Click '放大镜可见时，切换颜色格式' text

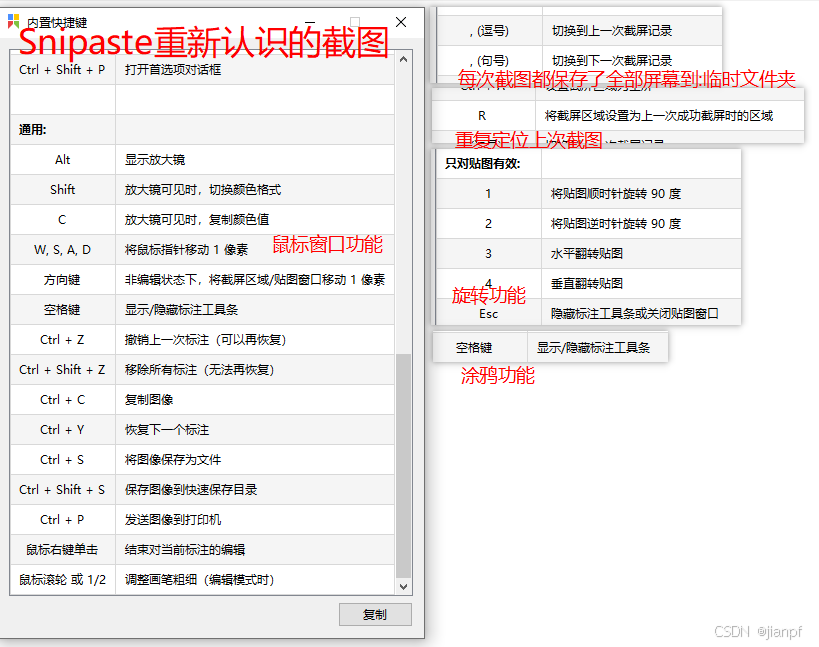click(x=203, y=190)
